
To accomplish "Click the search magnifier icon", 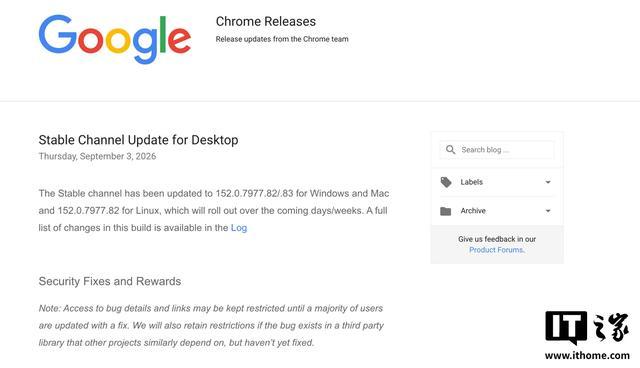I will [x=450, y=150].
